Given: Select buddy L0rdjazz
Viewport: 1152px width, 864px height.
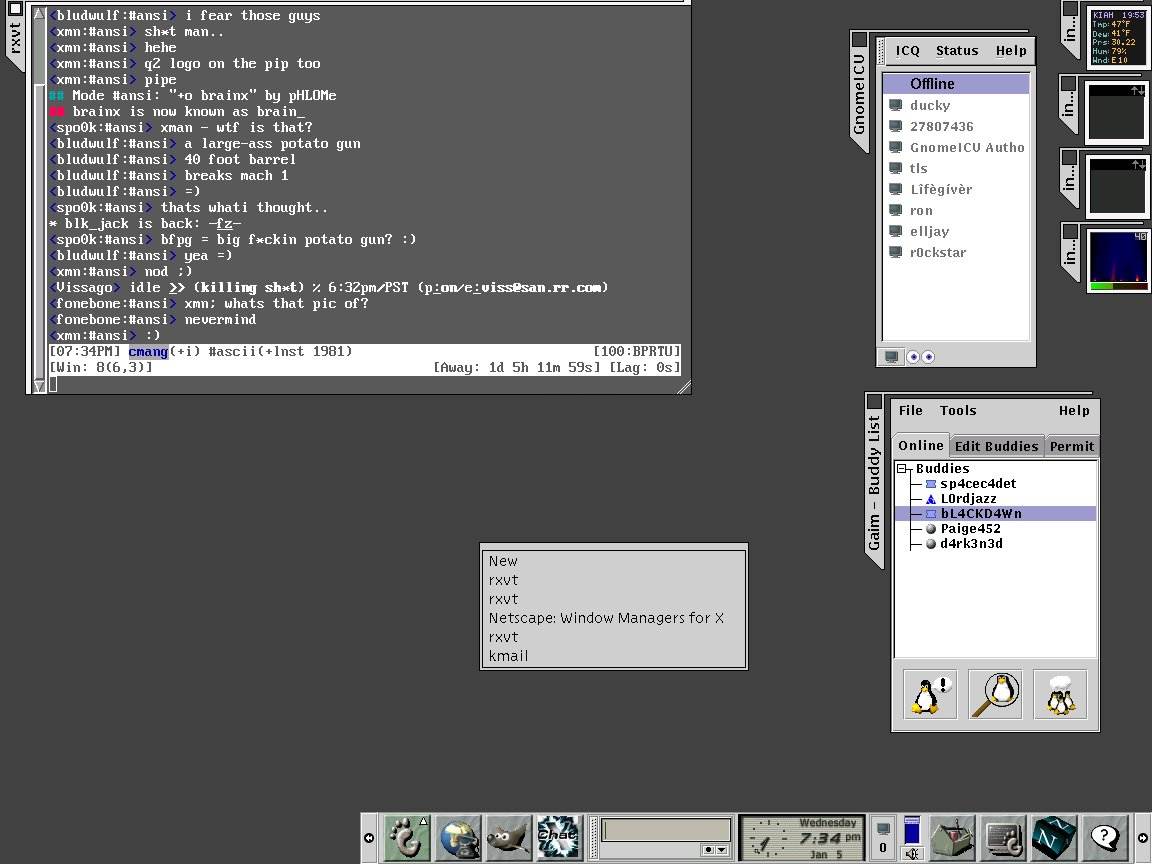Looking at the screenshot, I should point(968,498).
